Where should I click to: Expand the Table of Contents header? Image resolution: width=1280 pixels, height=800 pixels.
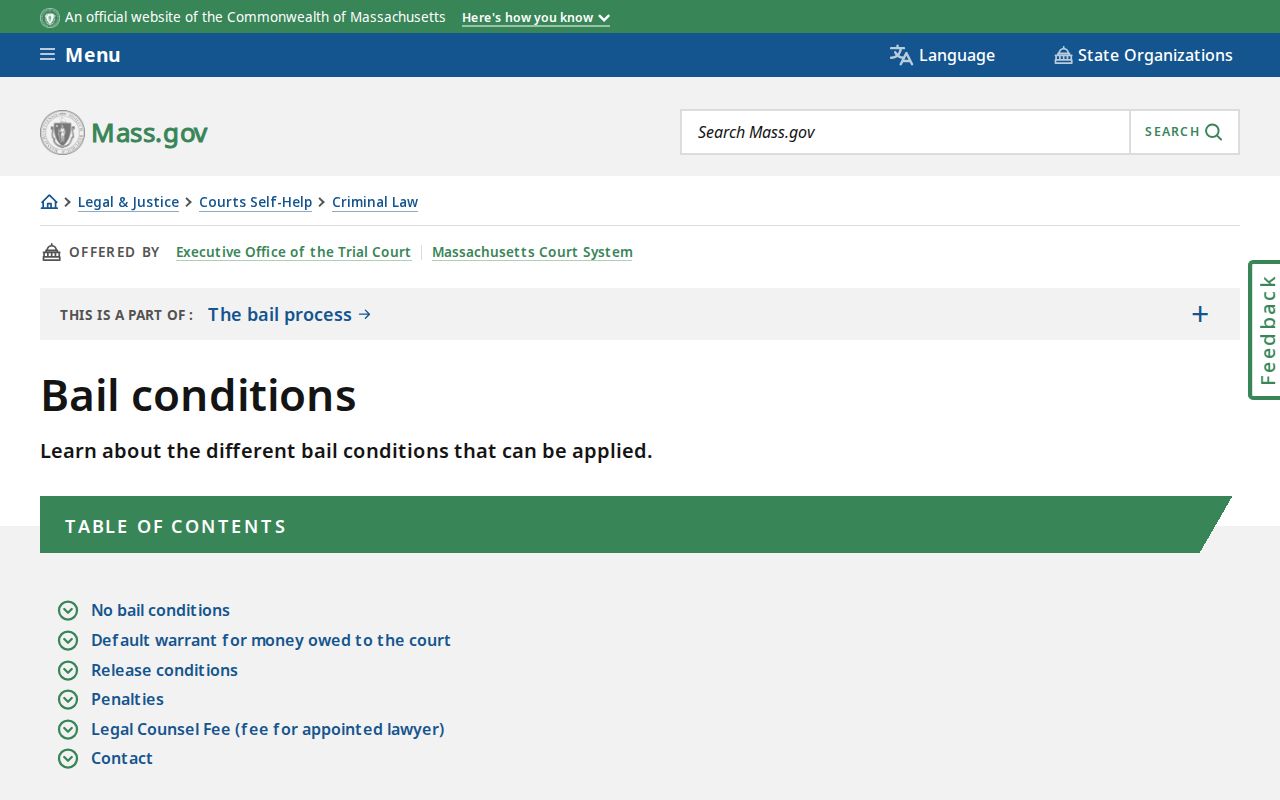[636, 525]
